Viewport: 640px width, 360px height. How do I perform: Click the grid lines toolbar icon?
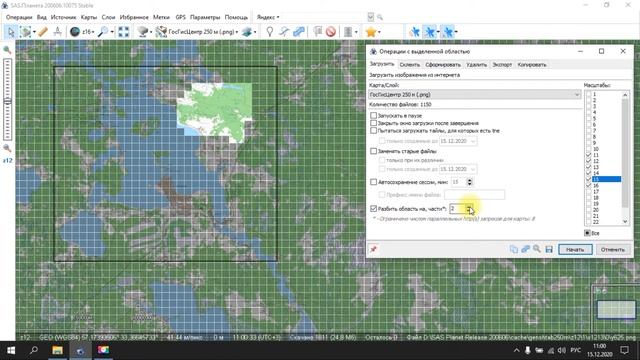point(348,32)
